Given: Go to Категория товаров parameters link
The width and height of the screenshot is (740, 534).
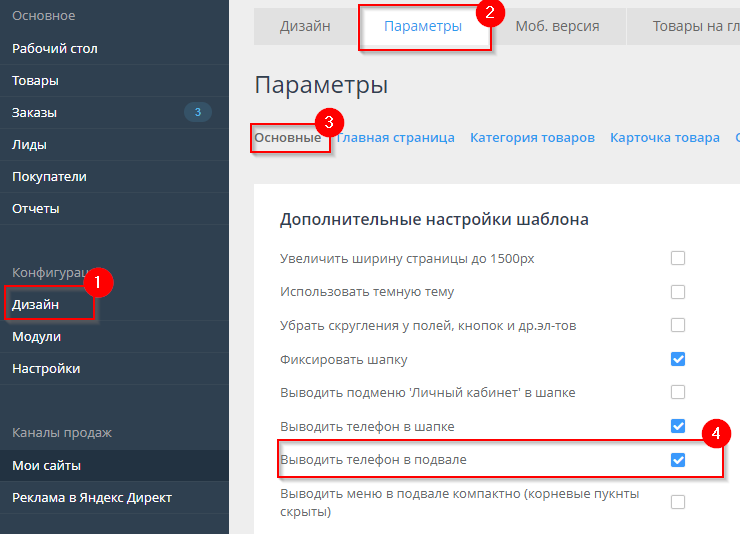Looking at the screenshot, I should click(532, 137).
